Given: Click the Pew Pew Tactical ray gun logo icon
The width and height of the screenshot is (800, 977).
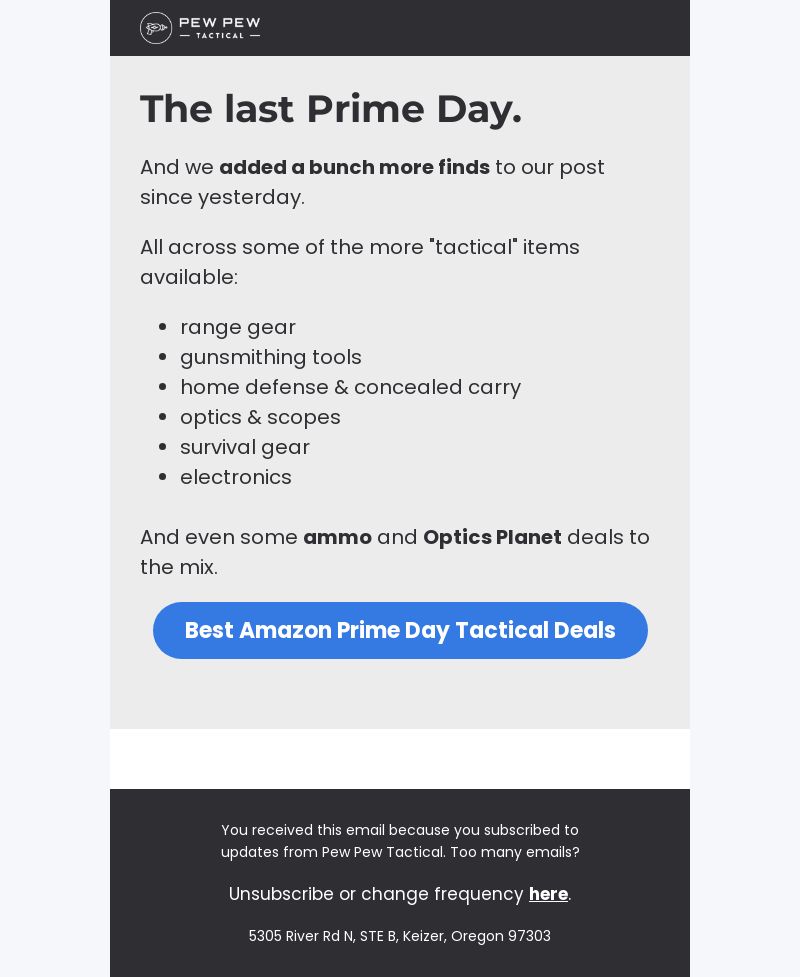Looking at the screenshot, I should click(x=156, y=28).
